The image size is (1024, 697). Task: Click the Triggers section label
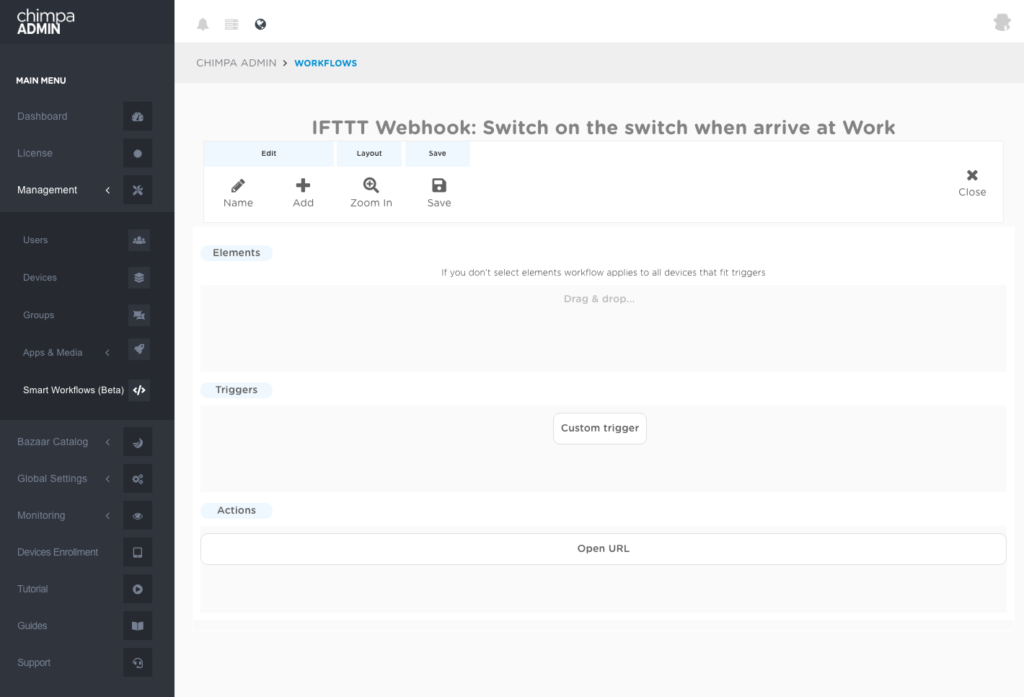point(236,390)
